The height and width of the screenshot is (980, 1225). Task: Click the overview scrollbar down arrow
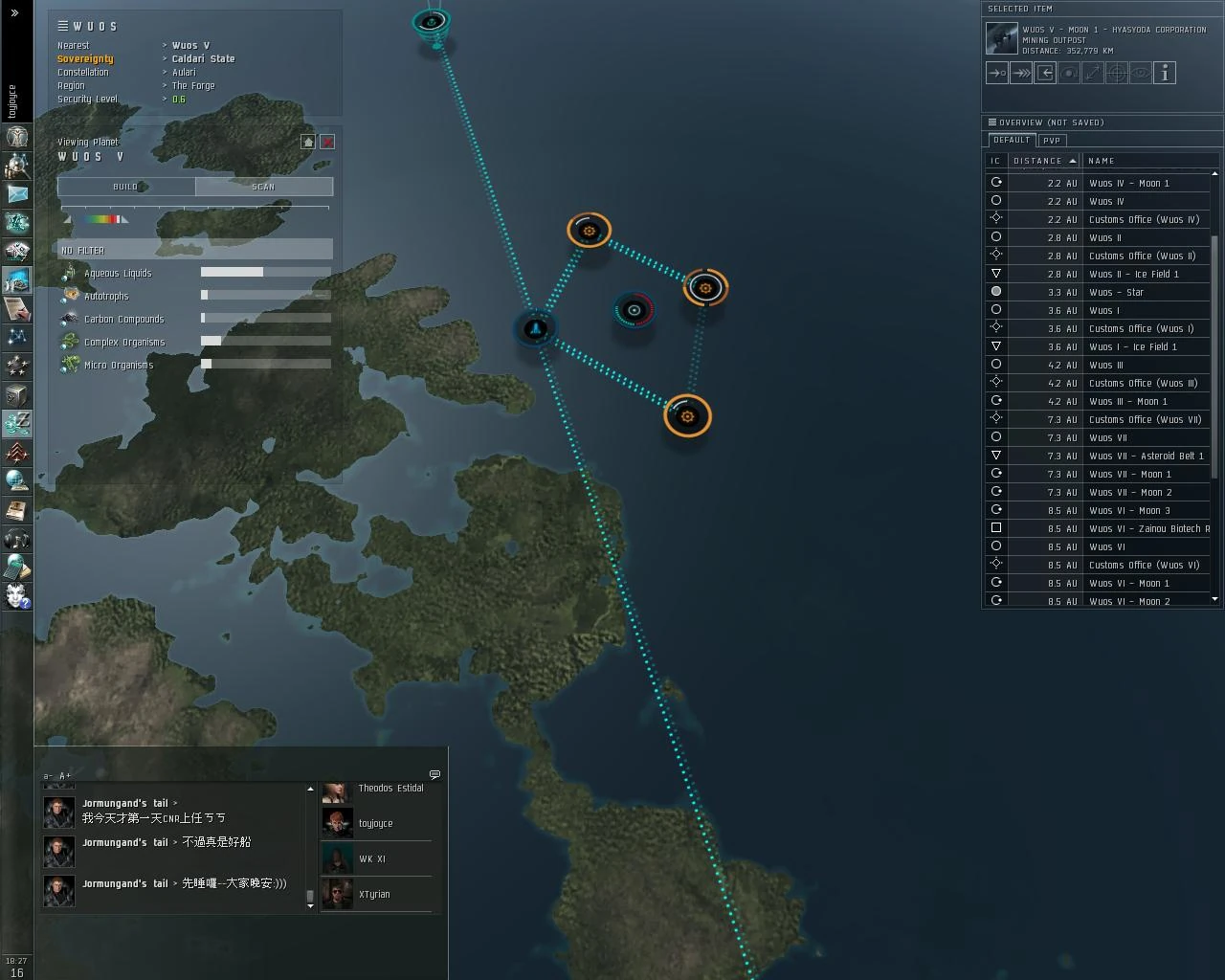tap(1214, 599)
